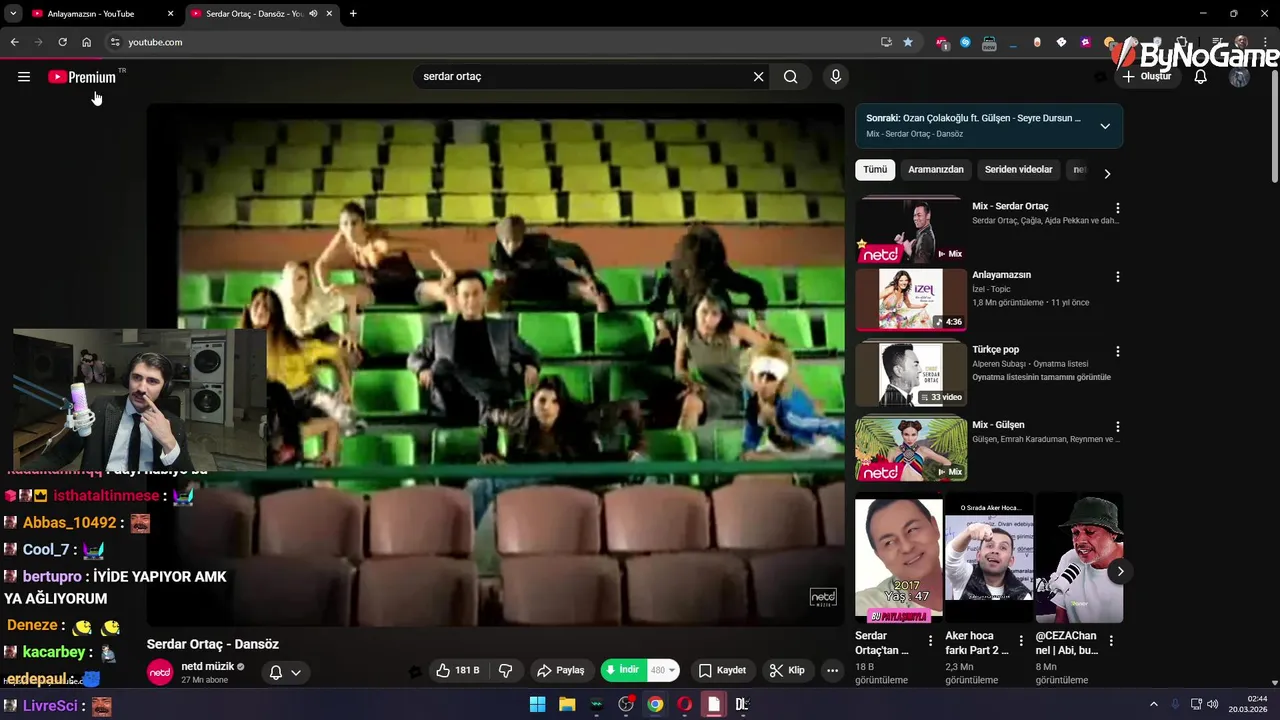Image resolution: width=1280 pixels, height=720 pixels.
Task: Open Mix - Gülşen title
Action: tap(998, 425)
